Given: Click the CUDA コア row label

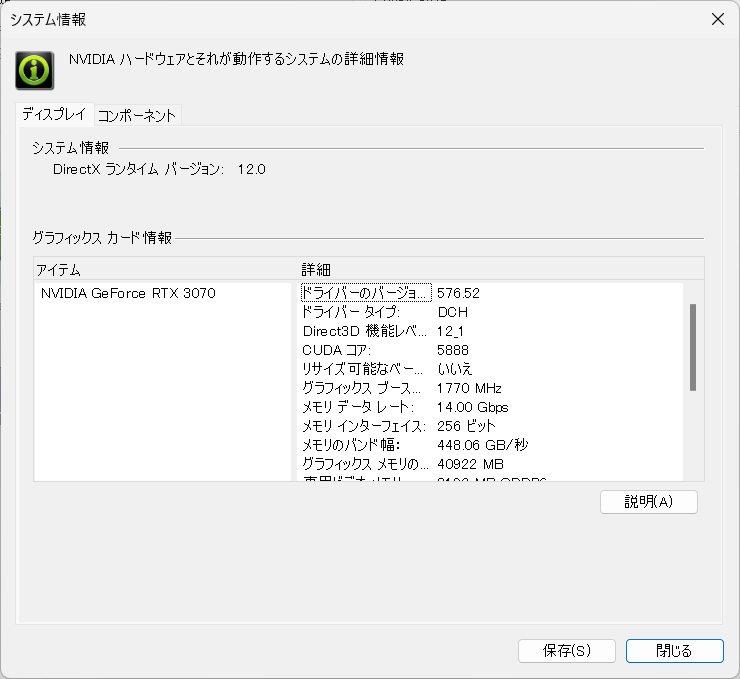Looking at the screenshot, I should coord(337,350).
